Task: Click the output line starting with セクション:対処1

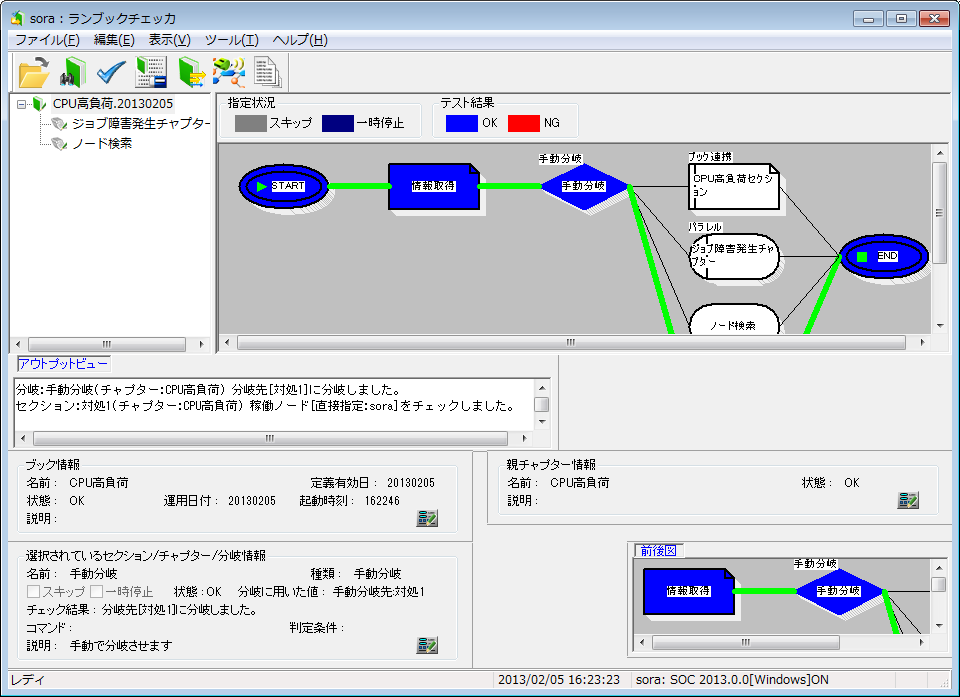Action: [264, 406]
